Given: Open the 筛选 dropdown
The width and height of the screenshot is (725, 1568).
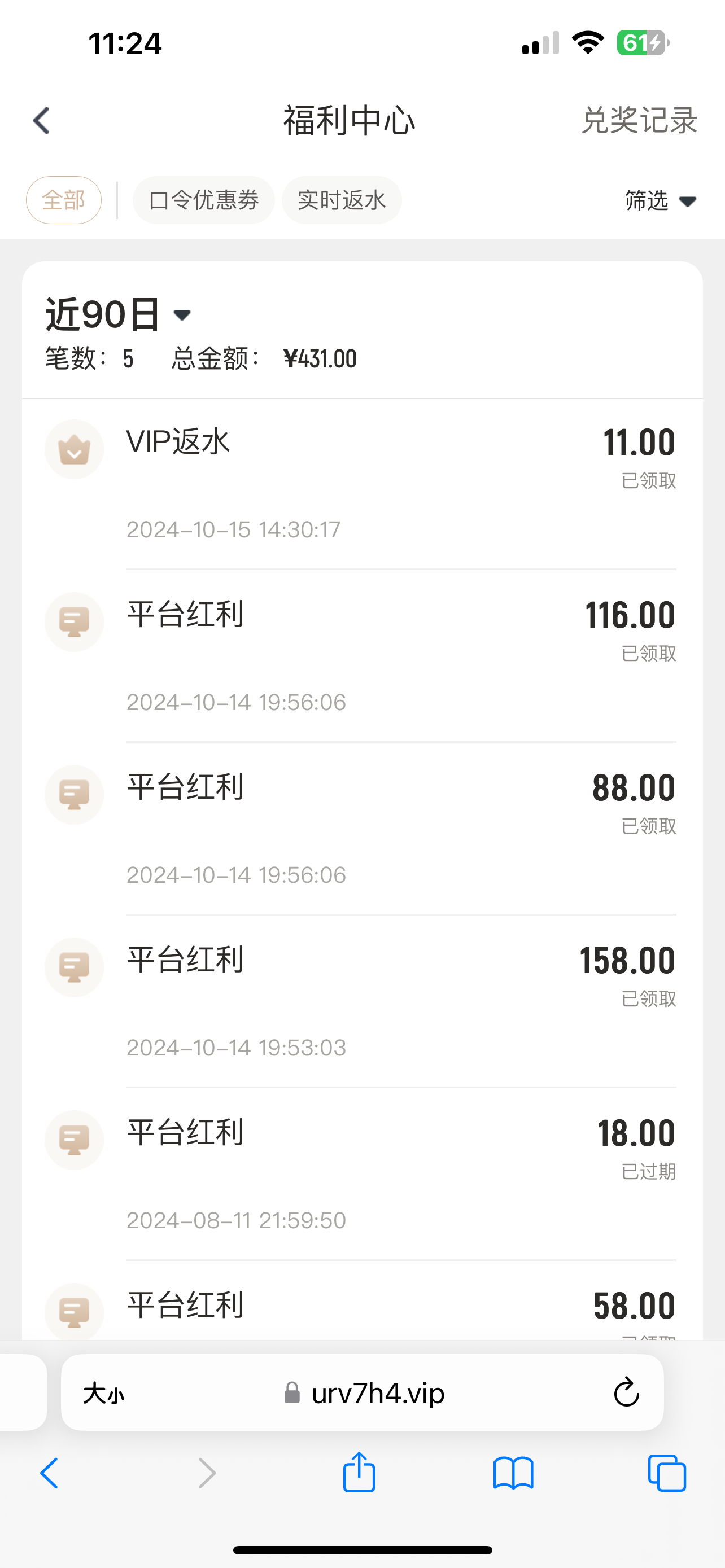Looking at the screenshot, I should (x=660, y=201).
